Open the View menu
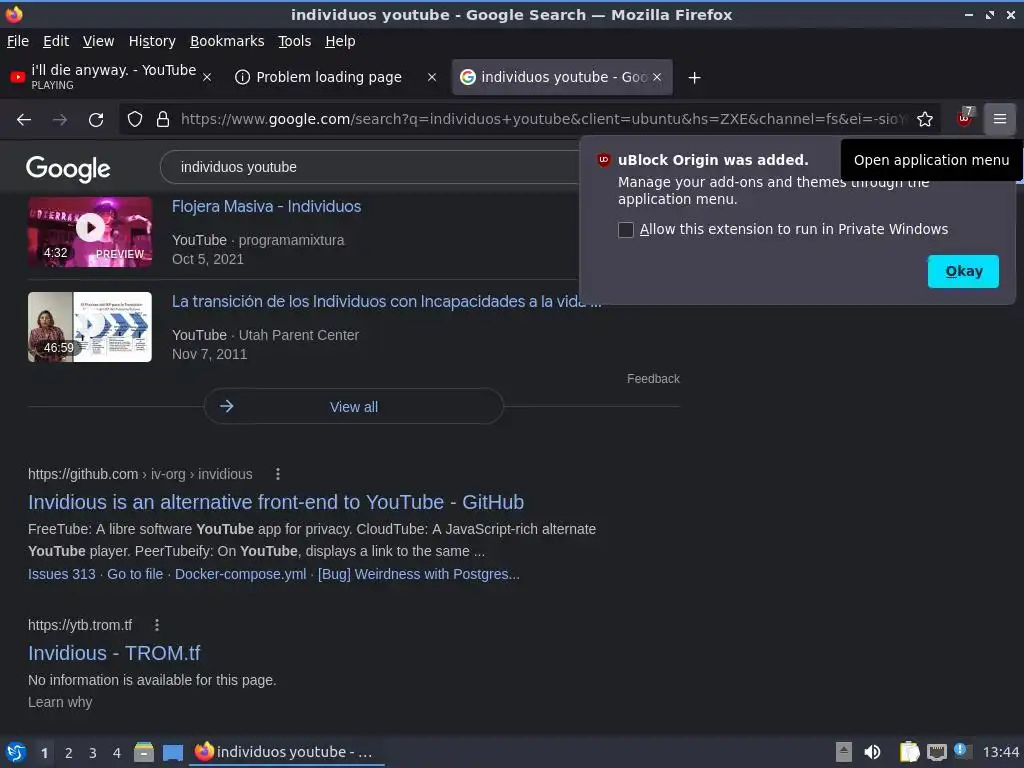 (x=98, y=41)
